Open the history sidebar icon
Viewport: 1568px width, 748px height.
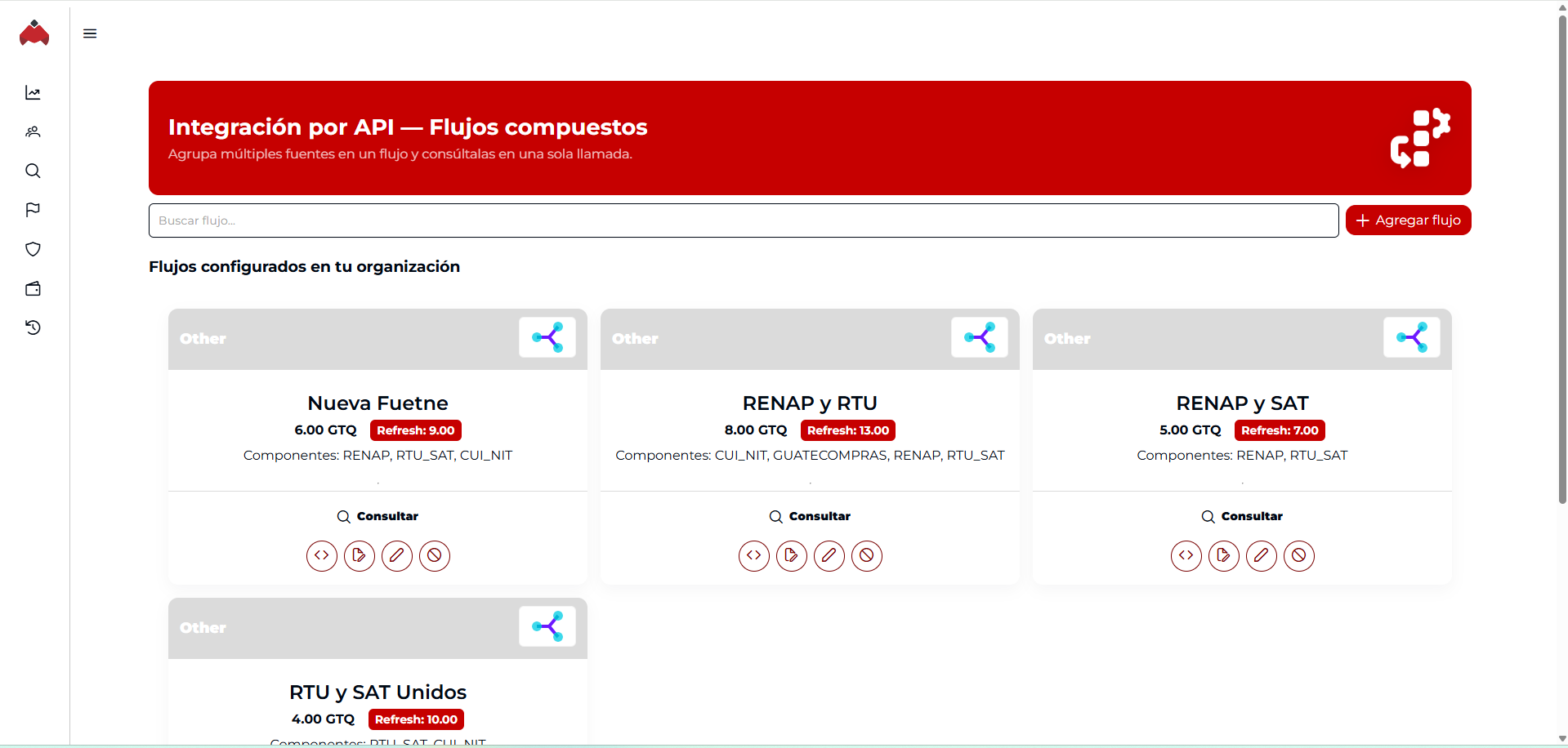tap(33, 327)
